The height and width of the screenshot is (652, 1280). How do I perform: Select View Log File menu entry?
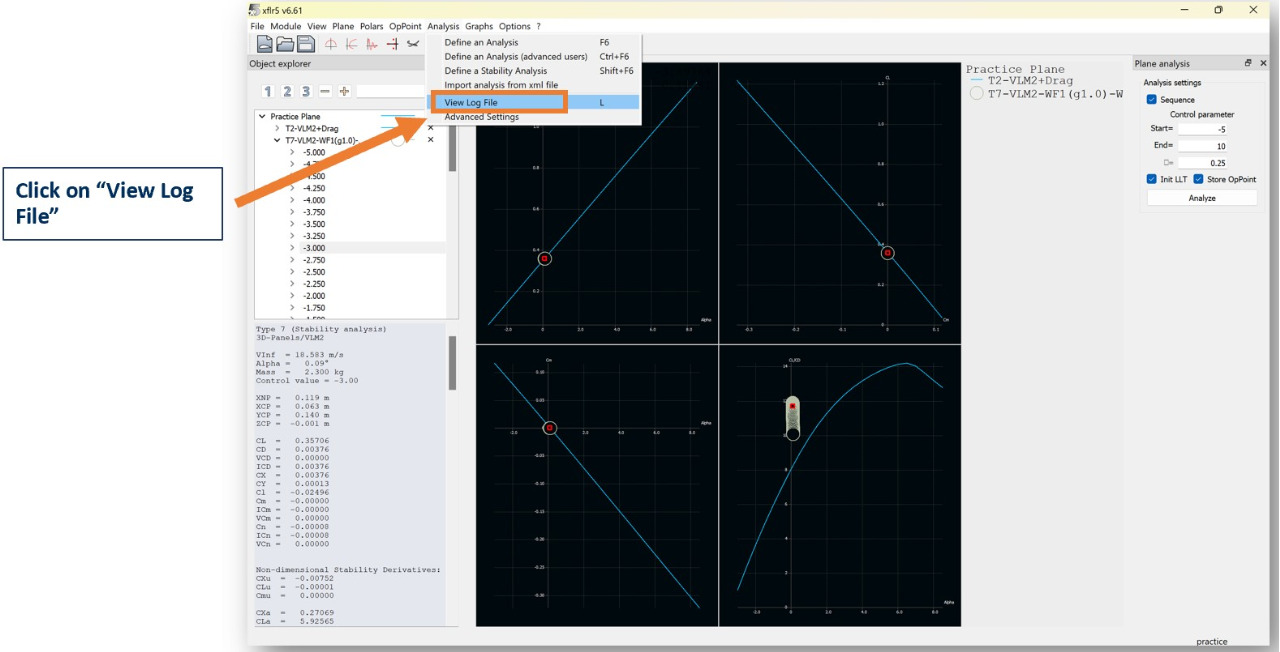471,103
